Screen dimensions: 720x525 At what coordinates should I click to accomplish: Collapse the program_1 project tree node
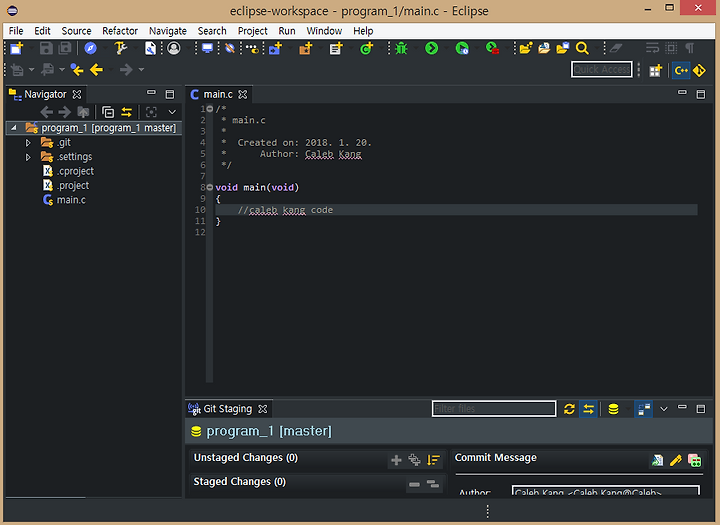[14, 128]
